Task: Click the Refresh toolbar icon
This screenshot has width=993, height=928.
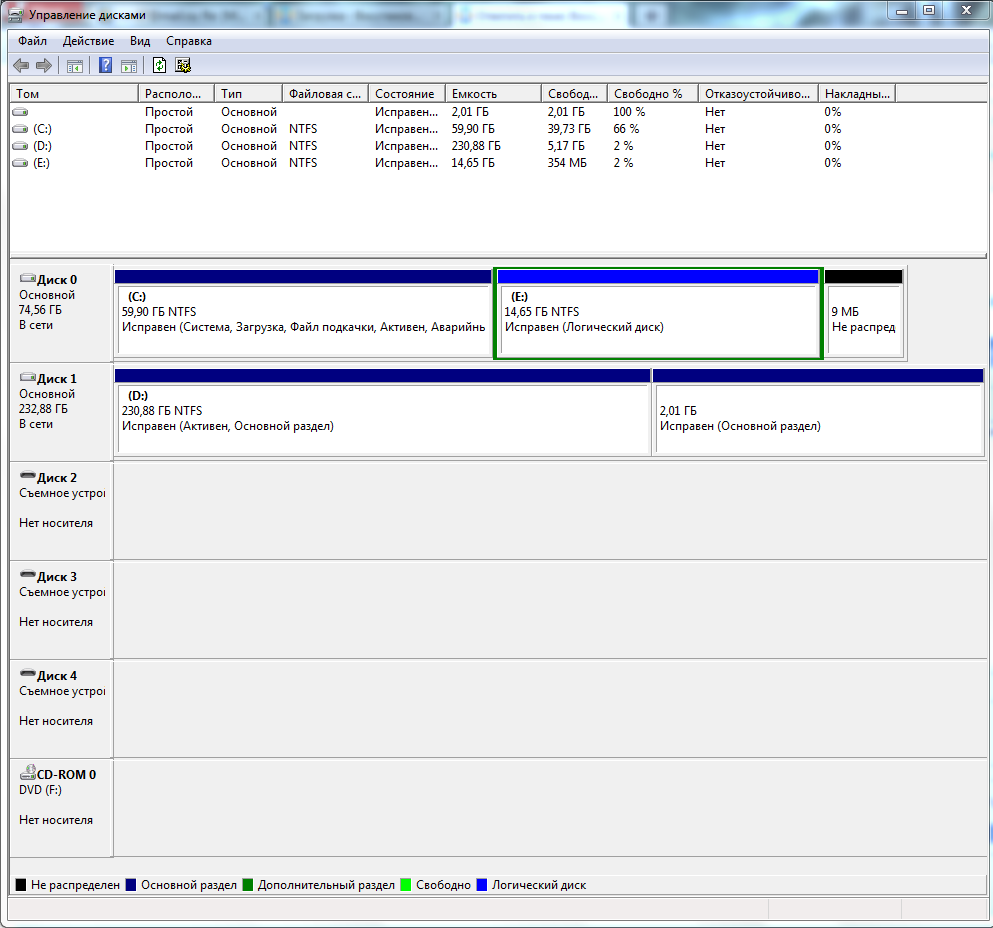Action: [160, 65]
